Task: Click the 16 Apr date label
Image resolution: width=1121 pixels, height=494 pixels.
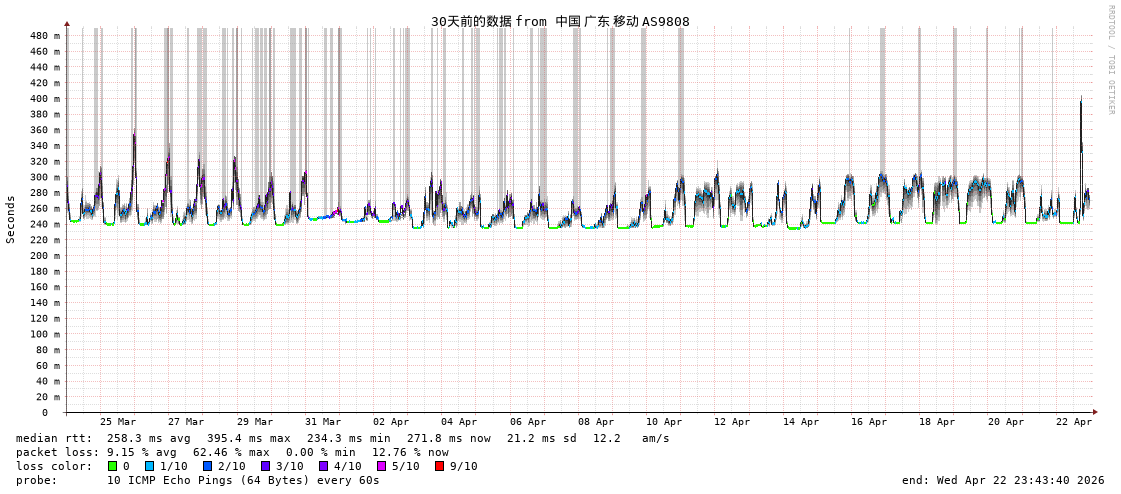Action: point(869,422)
